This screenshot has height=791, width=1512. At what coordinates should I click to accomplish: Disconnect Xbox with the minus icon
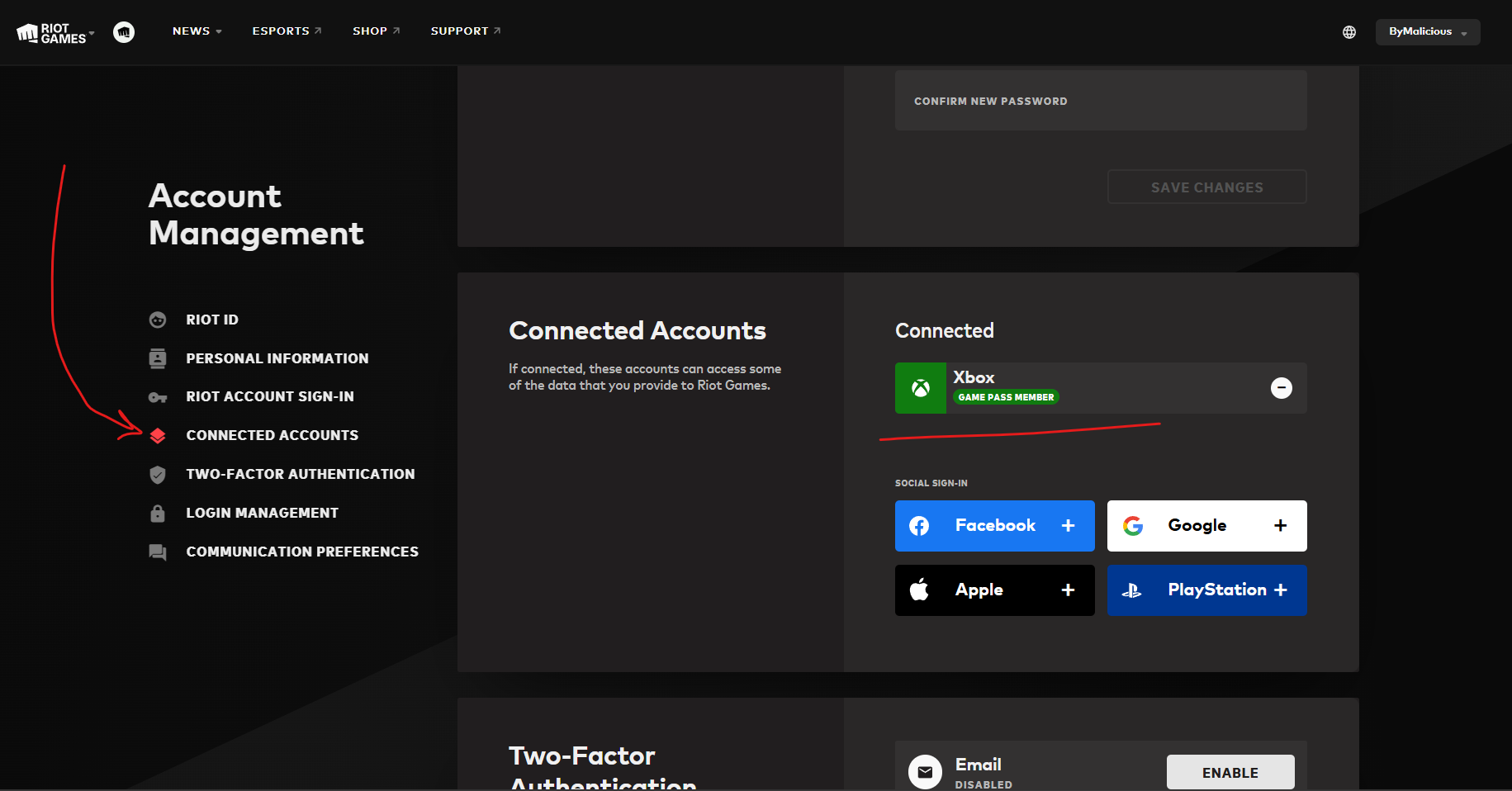pos(1282,388)
